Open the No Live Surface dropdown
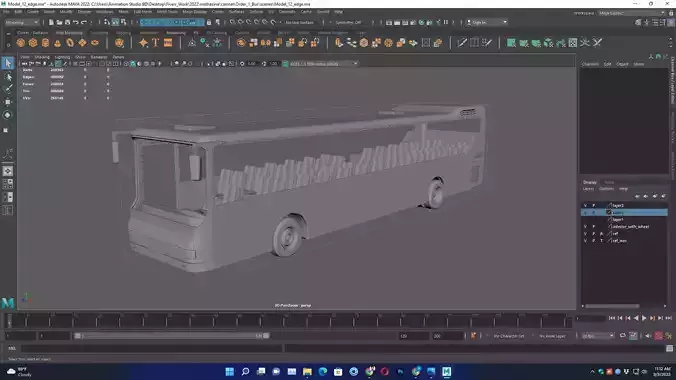This screenshot has width=676, height=380. click(x=299, y=22)
